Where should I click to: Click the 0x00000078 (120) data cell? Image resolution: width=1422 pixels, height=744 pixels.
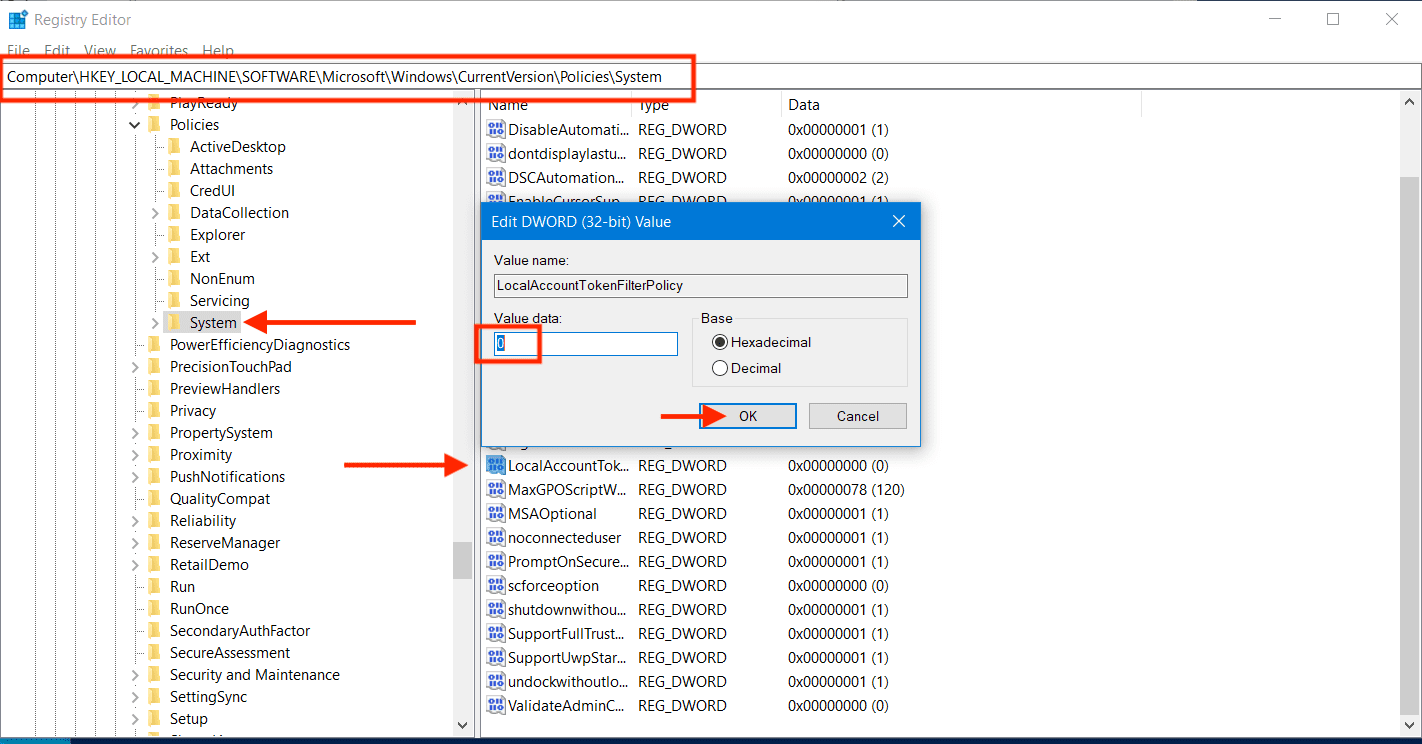click(x=846, y=489)
